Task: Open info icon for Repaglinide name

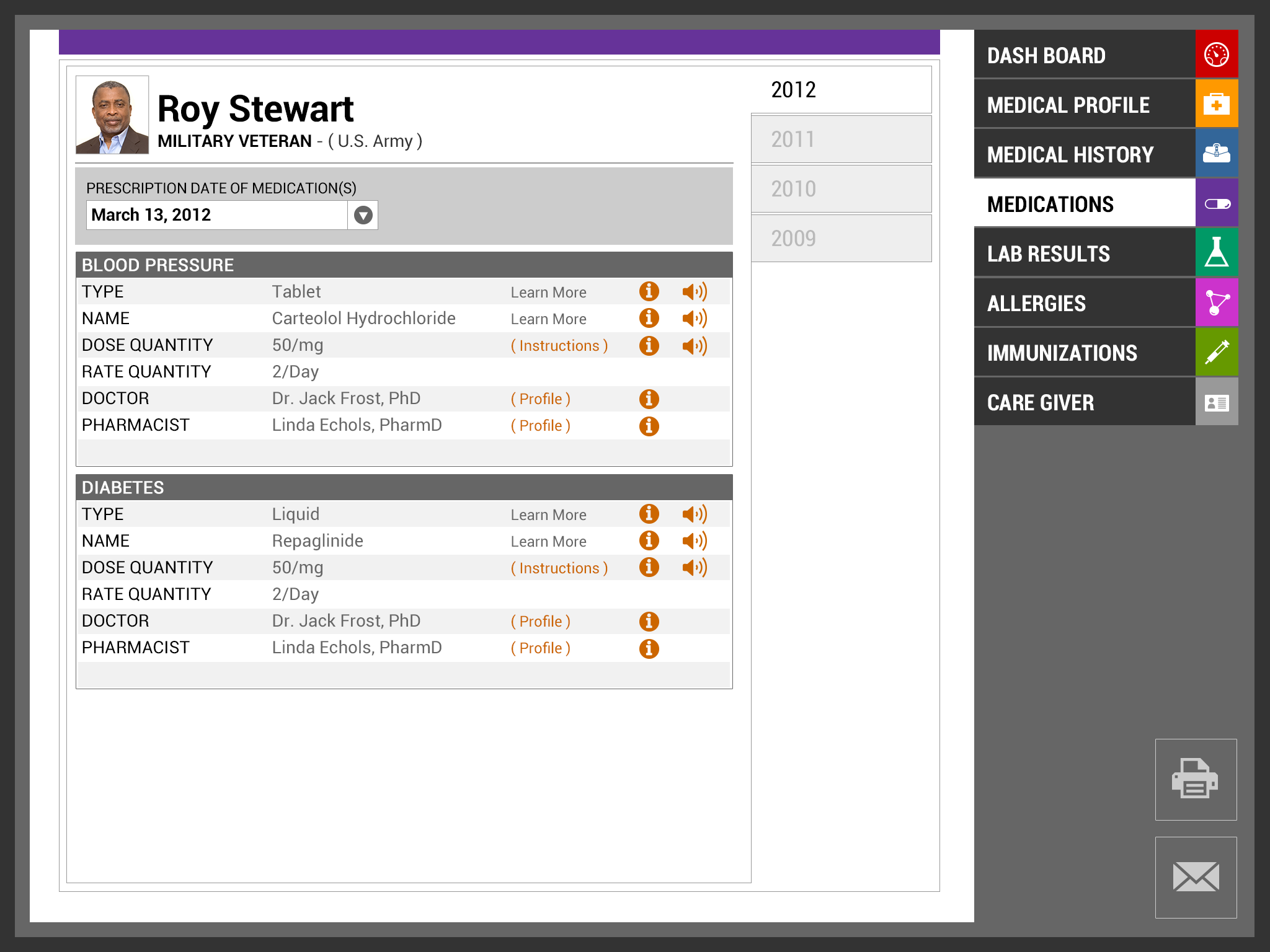Action: 649,540
